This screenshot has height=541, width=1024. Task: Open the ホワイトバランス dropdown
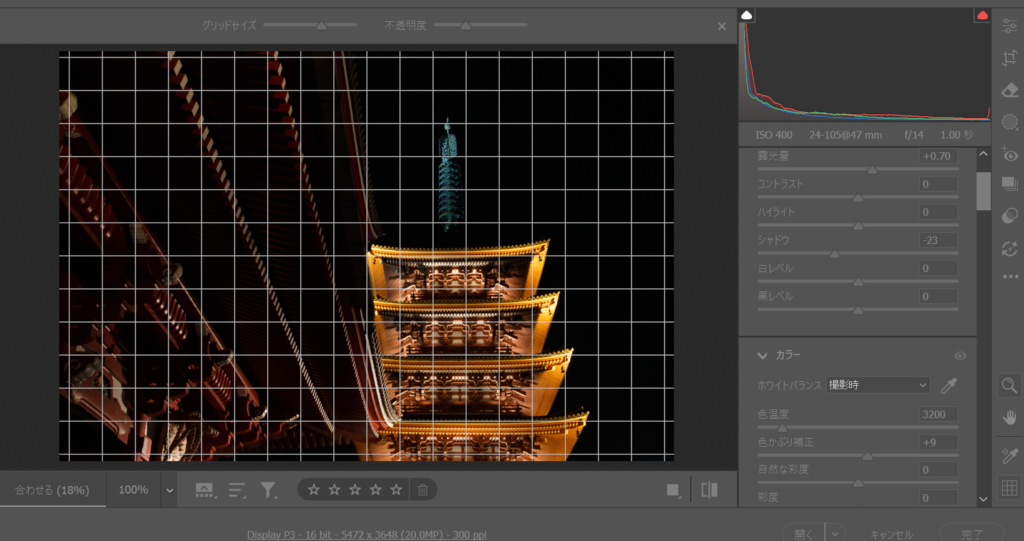[x=877, y=385]
